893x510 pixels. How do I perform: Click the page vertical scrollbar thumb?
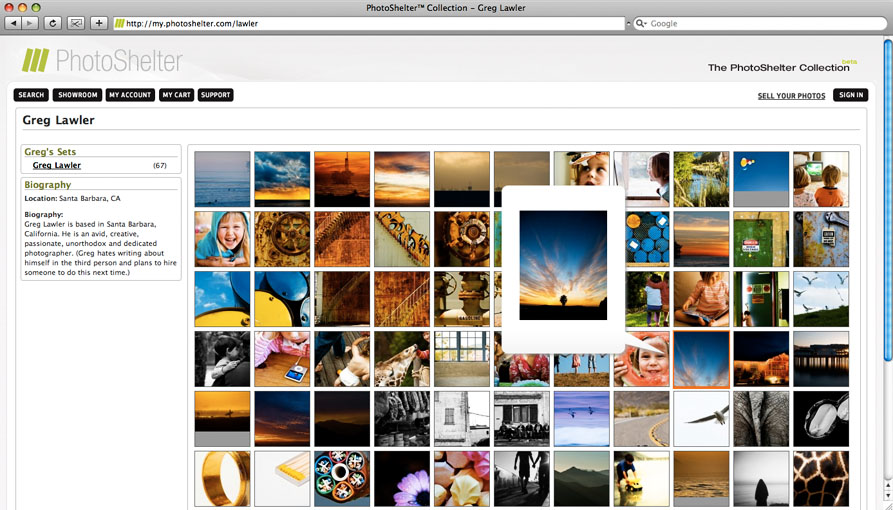click(x=888, y=199)
